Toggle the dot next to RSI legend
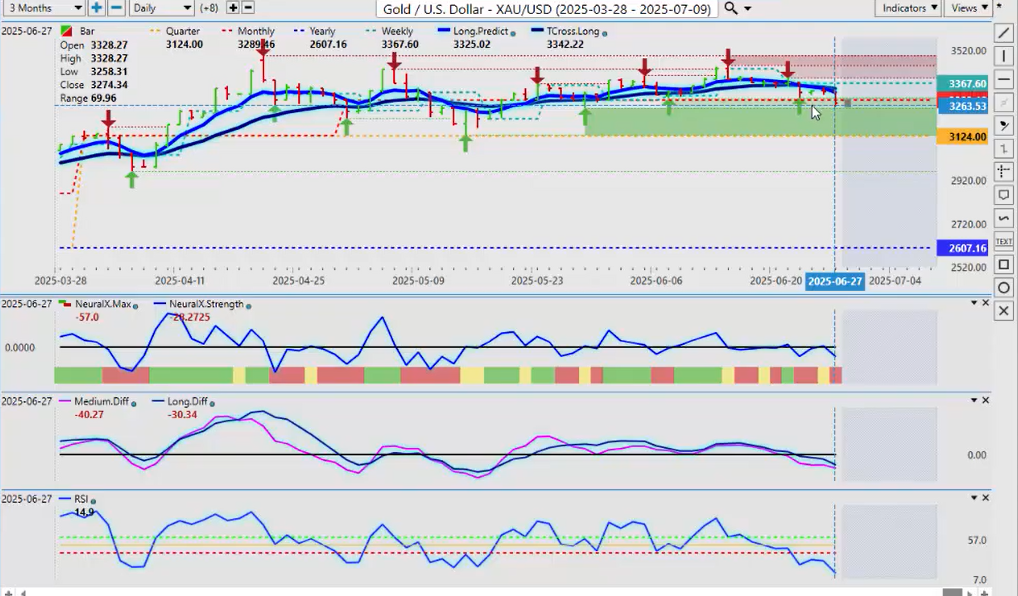Screen dimensions: 1018x596 [x=95, y=499]
